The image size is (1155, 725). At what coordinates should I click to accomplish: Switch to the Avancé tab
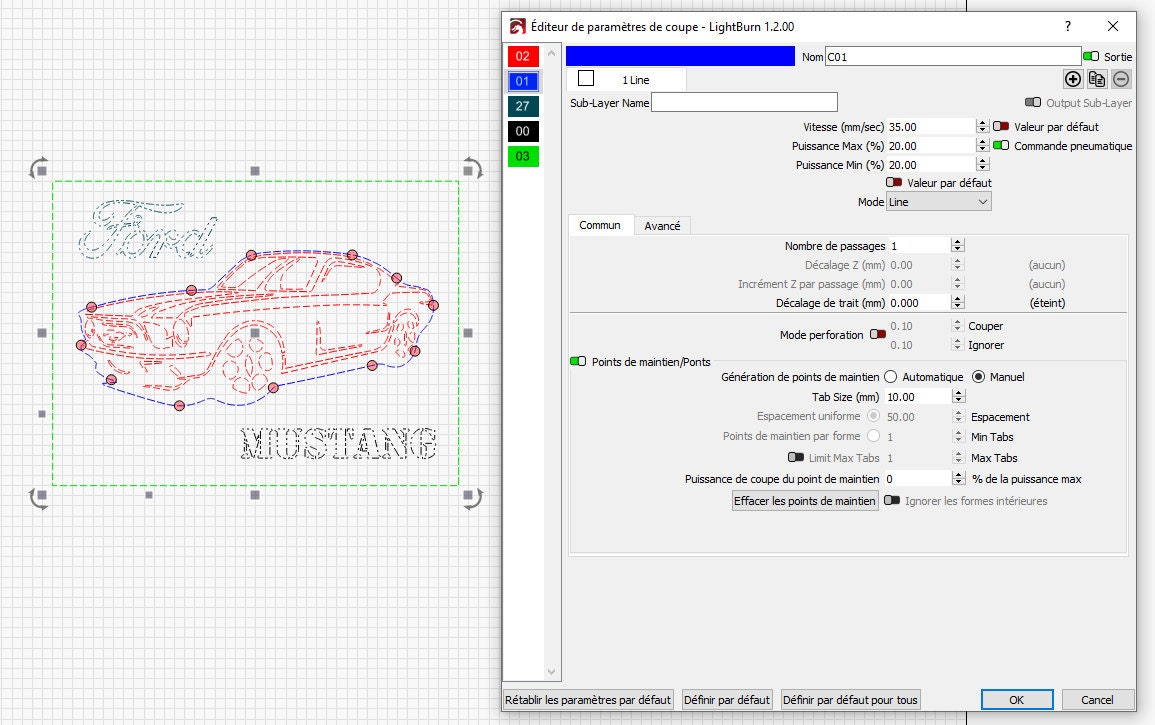coord(662,225)
